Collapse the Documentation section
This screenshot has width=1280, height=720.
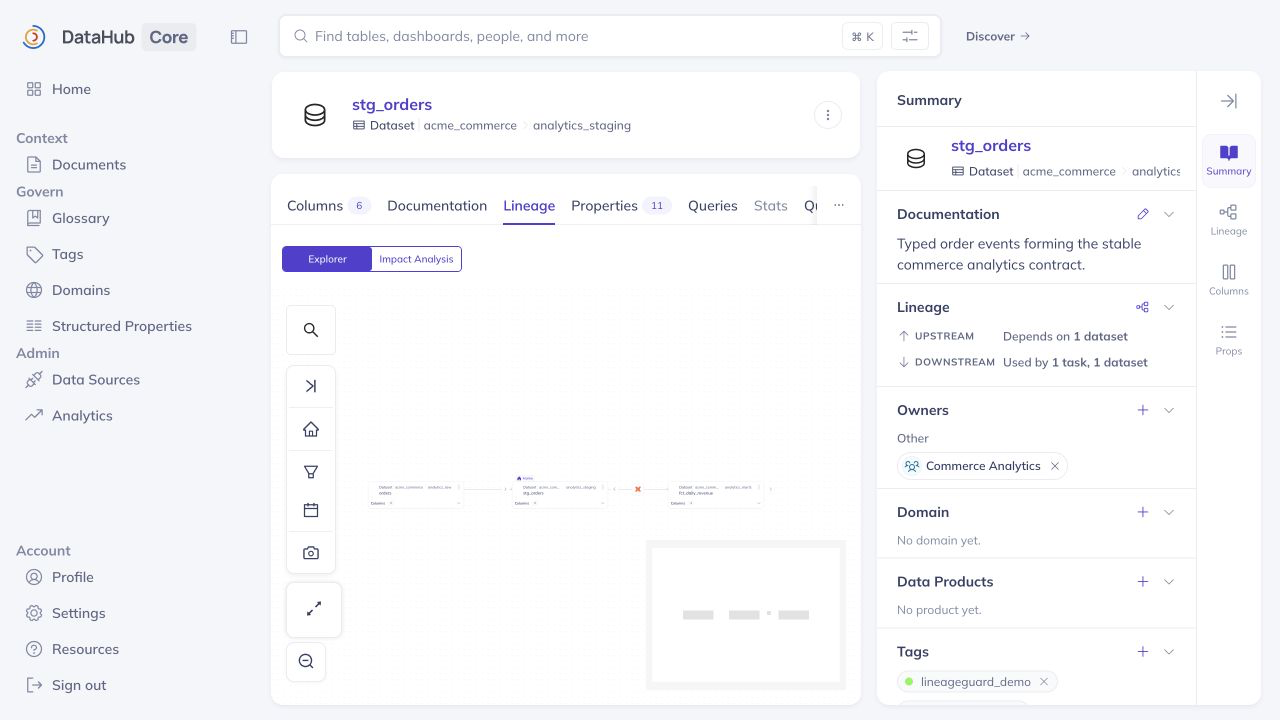point(1169,214)
